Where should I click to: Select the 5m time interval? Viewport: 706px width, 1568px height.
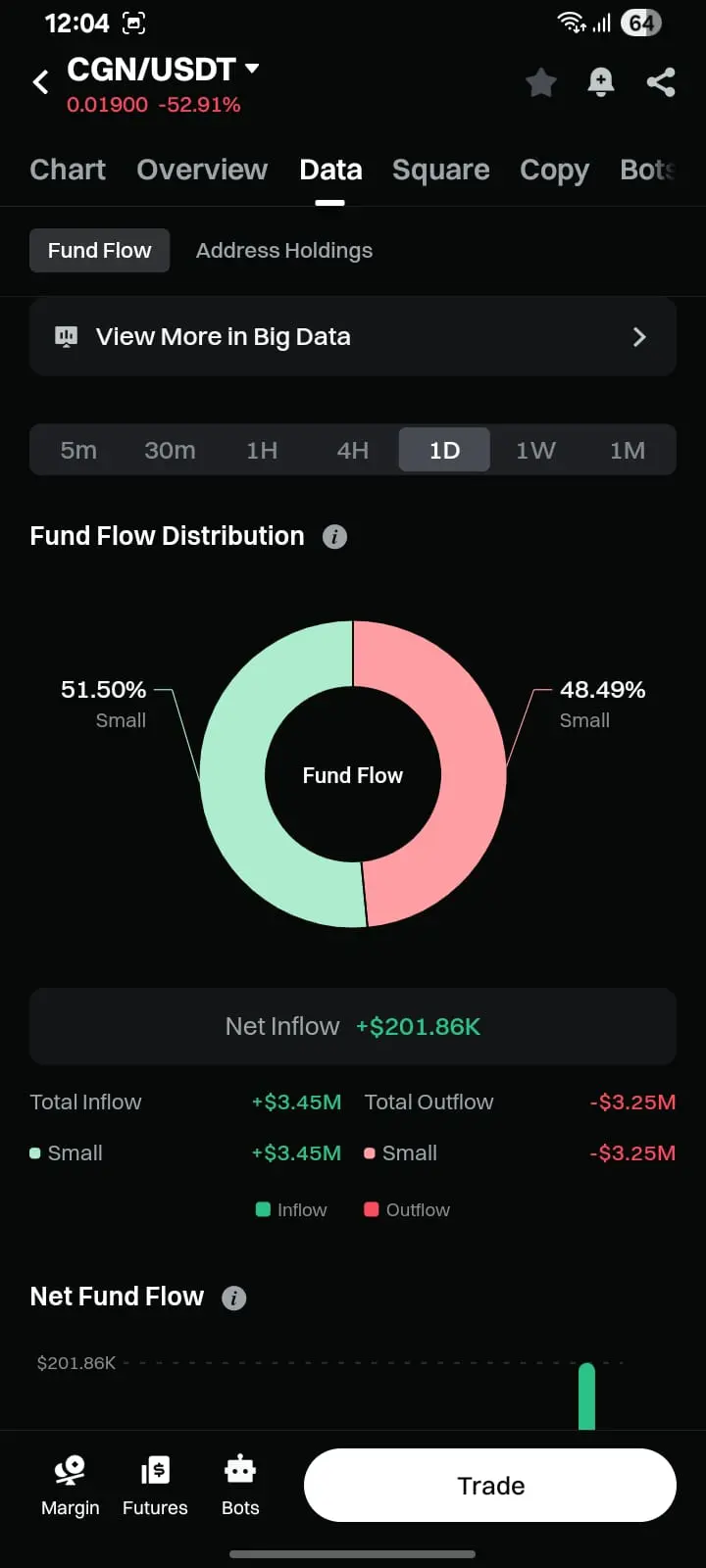click(x=78, y=451)
